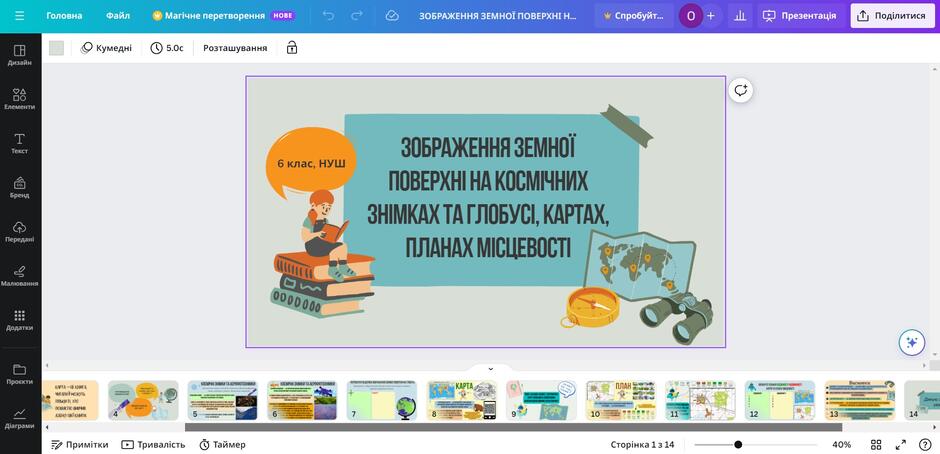Screen dimensions: 940x454
Task: Change the 5.0с slide duration
Action: pyautogui.click(x=167, y=48)
